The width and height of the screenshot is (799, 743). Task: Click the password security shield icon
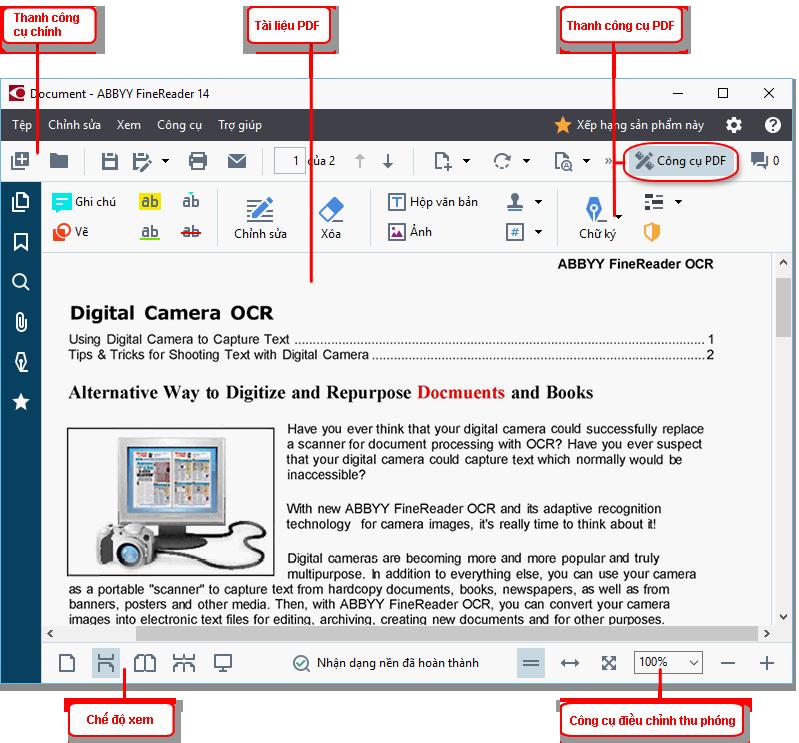click(652, 232)
